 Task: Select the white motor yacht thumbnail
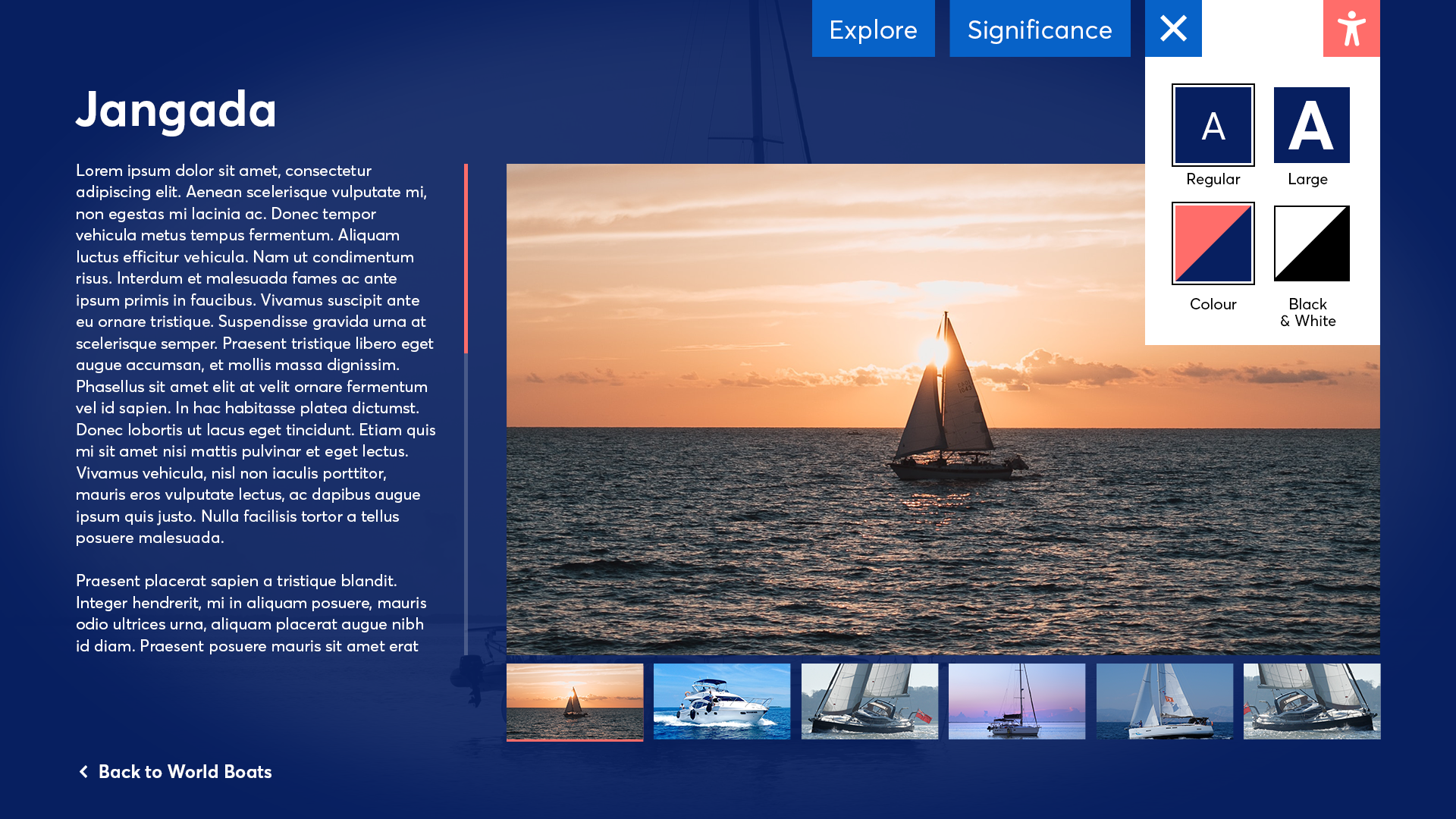[x=721, y=701]
